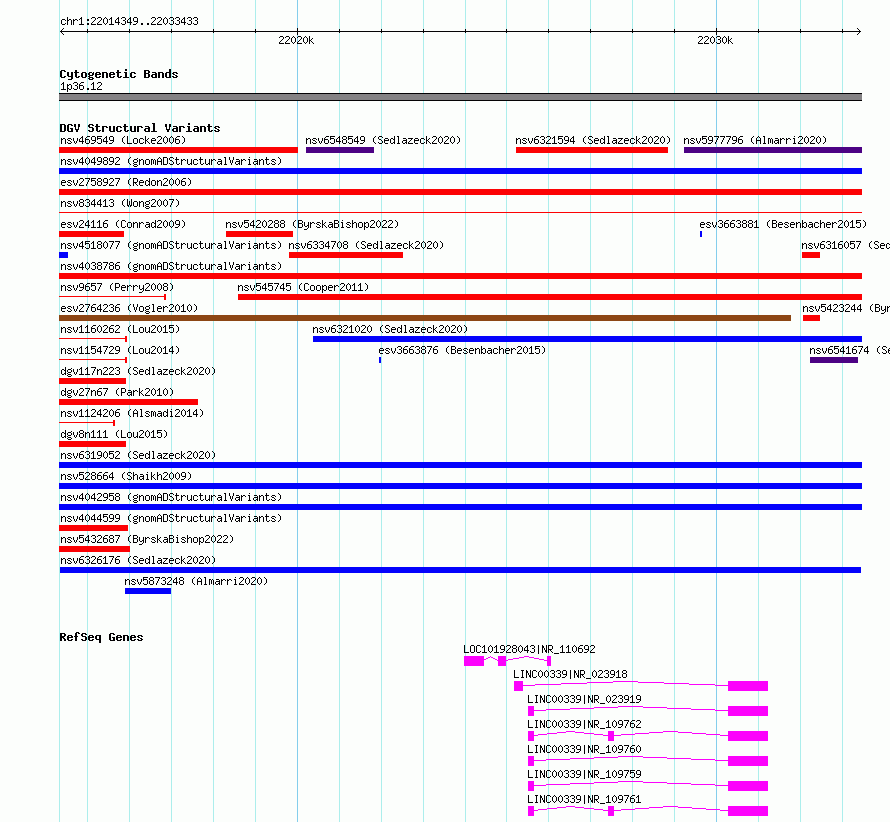Select the brown esv2764236 variant bar
Image resolution: width=890 pixels, height=822 pixels.
425,318
